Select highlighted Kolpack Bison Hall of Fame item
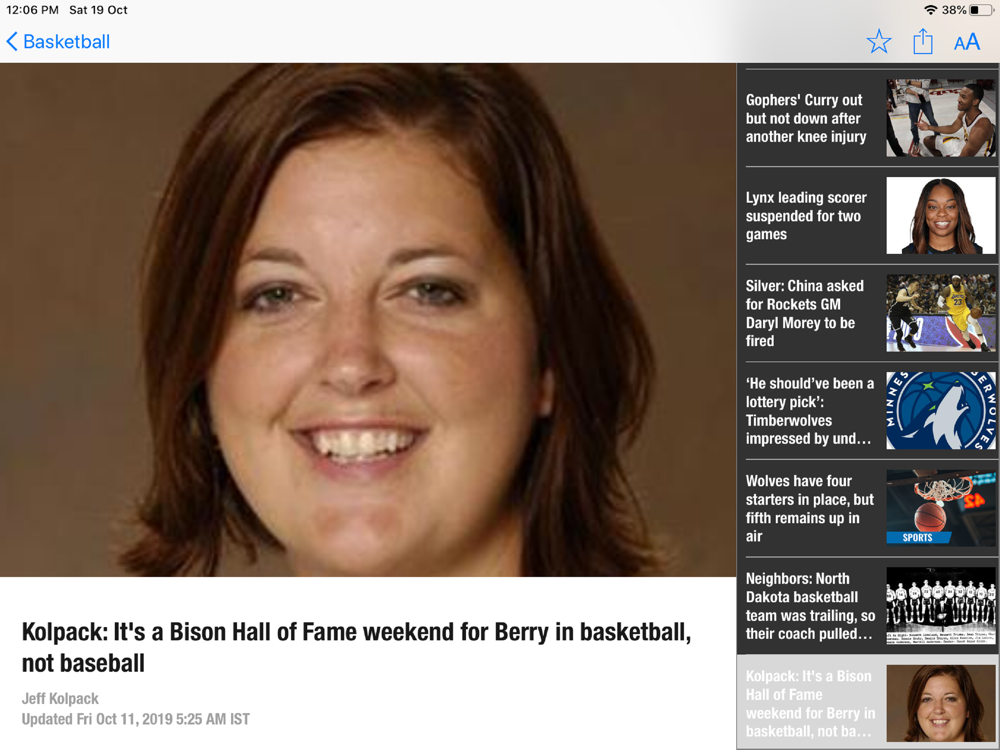The width and height of the screenshot is (1000, 750). coord(867,703)
